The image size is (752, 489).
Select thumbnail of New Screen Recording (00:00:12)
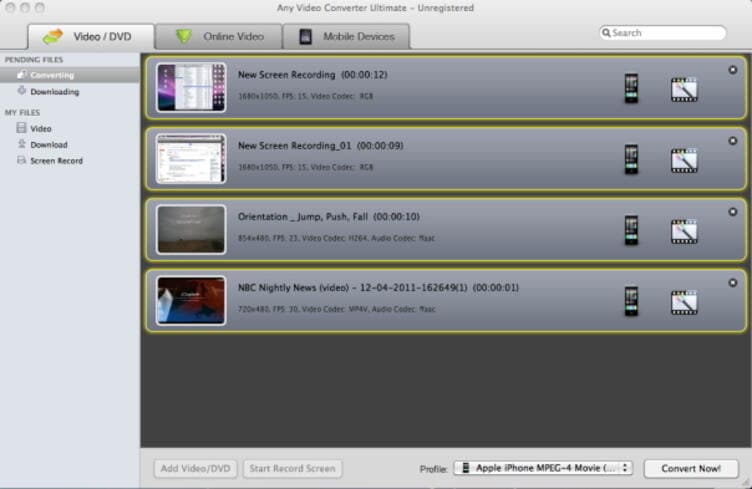(x=191, y=88)
